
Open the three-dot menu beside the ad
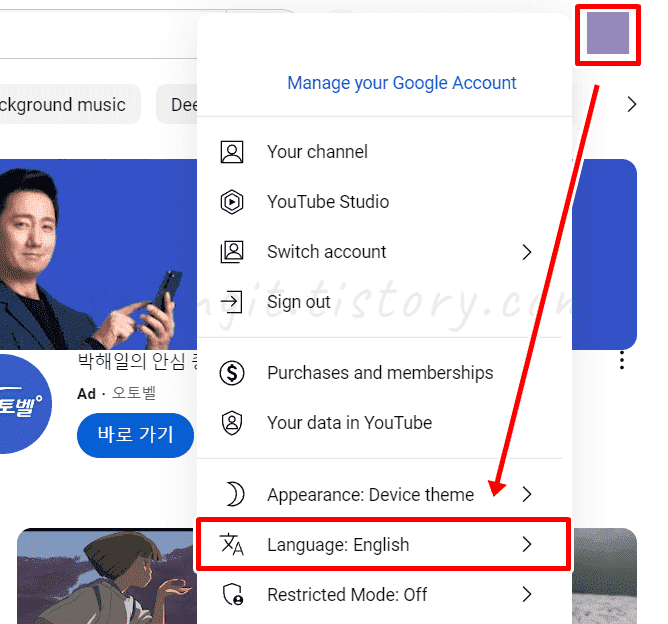[x=622, y=360]
